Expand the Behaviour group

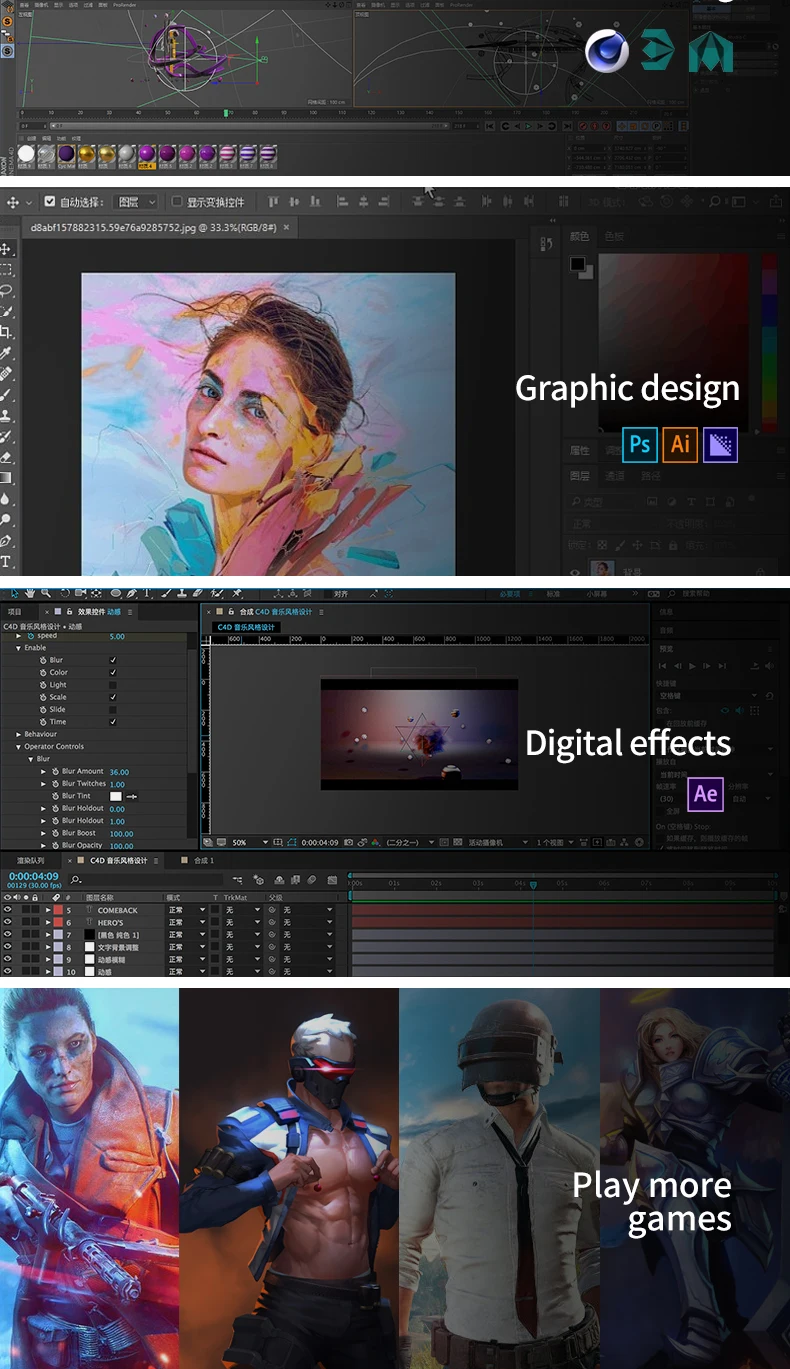pyautogui.click(x=18, y=734)
